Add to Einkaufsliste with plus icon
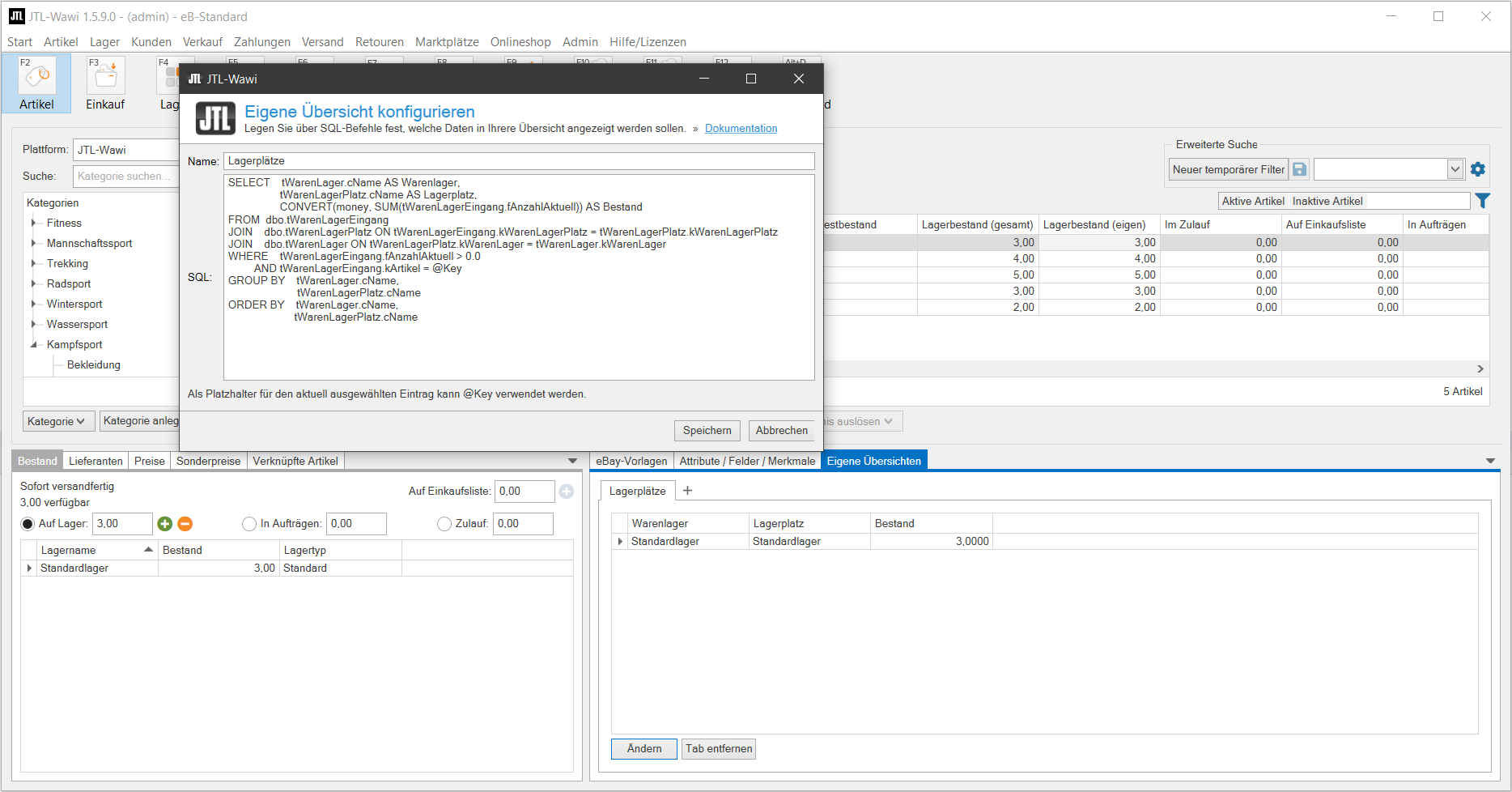The height and width of the screenshot is (792, 1512). click(x=567, y=492)
